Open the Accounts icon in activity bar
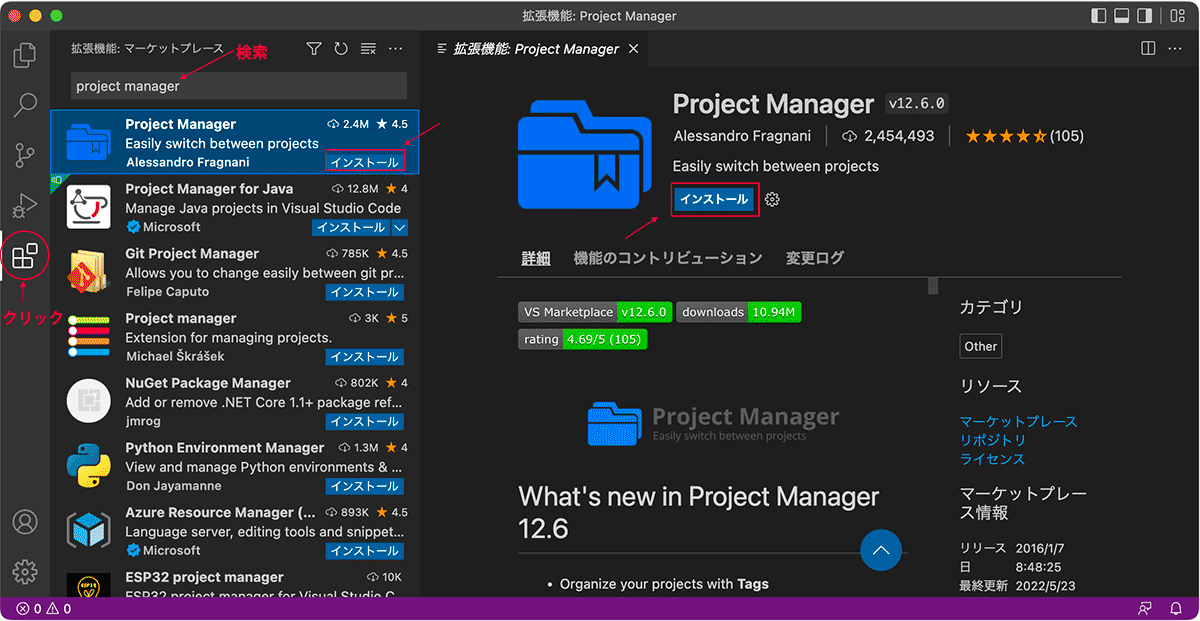Image resolution: width=1200 pixels, height=621 pixels. pyautogui.click(x=25, y=522)
